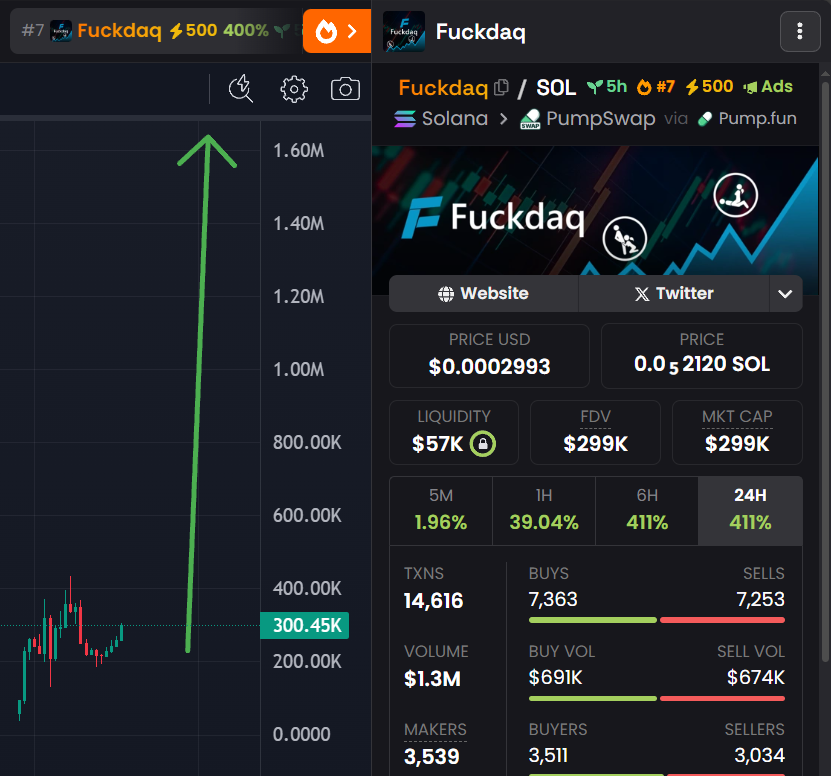Click the BUYS count 7,363
Image resolution: width=831 pixels, height=776 pixels.
point(553,599)
